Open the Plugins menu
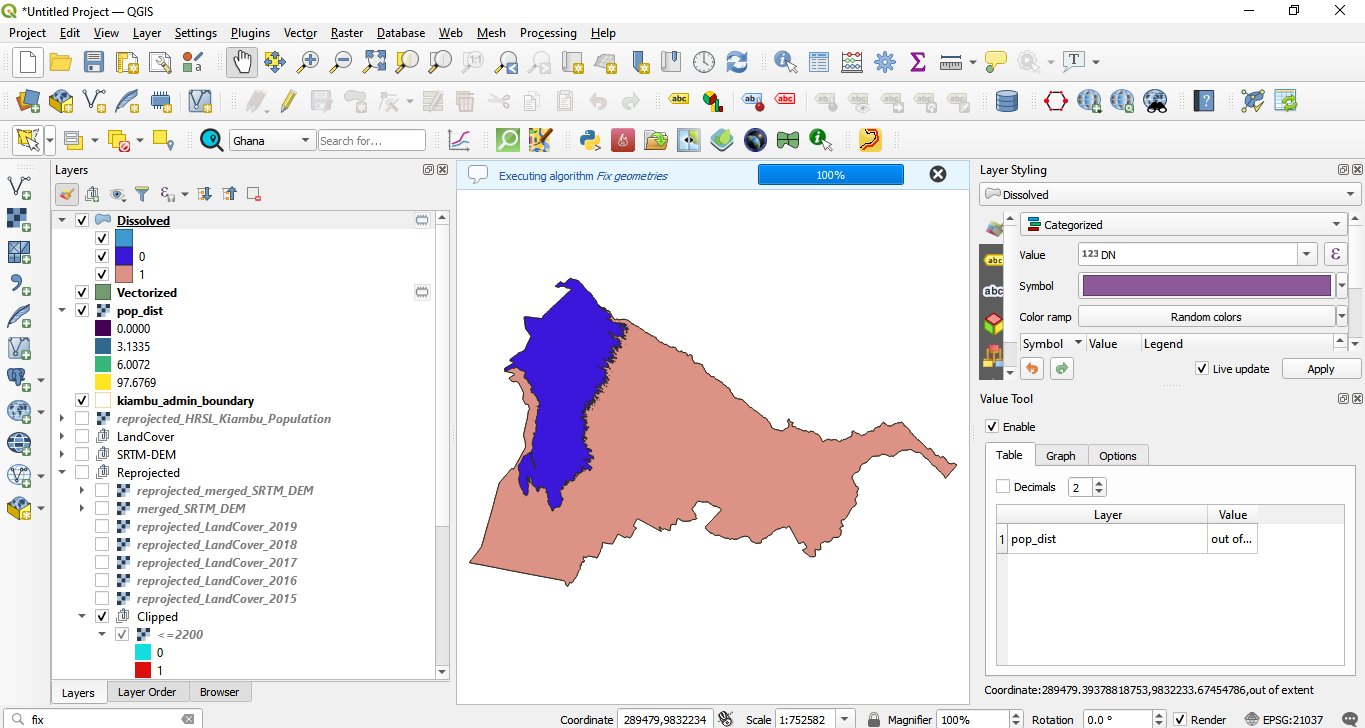The image size is (1365, 728). (250, 33)
